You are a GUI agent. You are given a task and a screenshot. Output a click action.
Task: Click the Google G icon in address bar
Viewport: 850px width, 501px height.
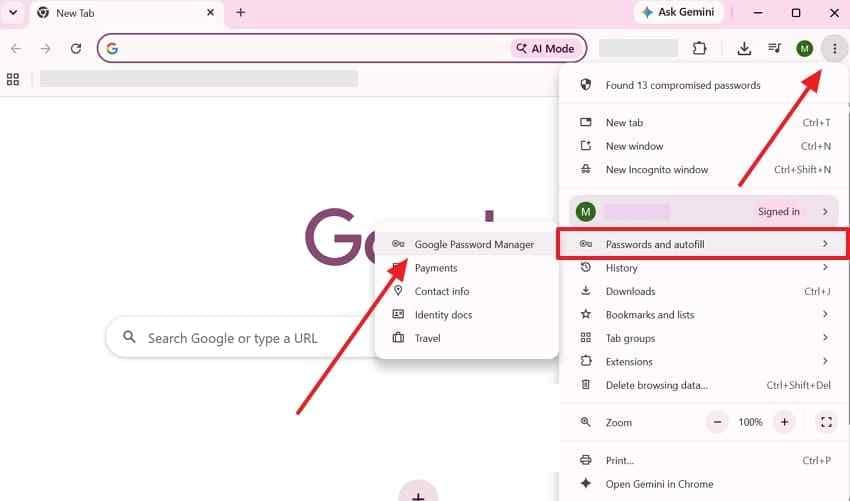tap(112, 49)
